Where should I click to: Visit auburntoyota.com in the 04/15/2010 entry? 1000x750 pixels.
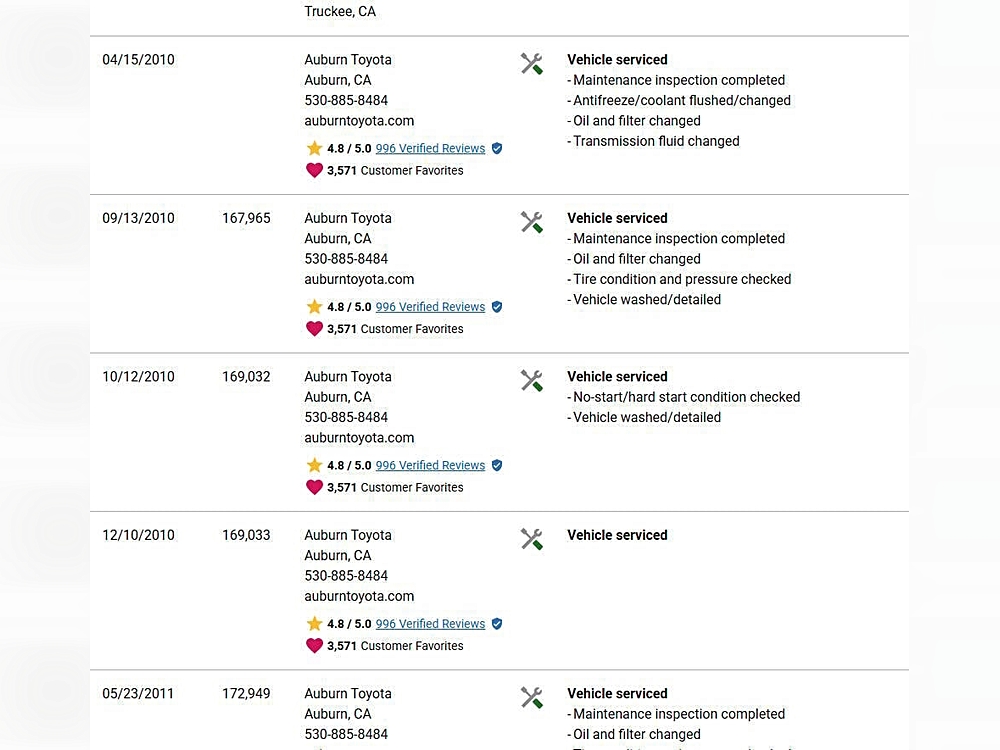[359, 121]
